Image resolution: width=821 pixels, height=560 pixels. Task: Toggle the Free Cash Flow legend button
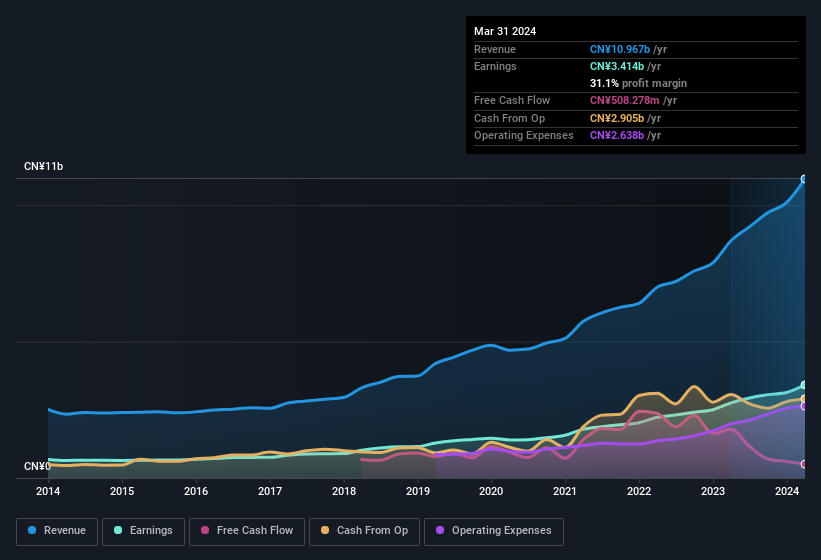[x=247, y=531]
